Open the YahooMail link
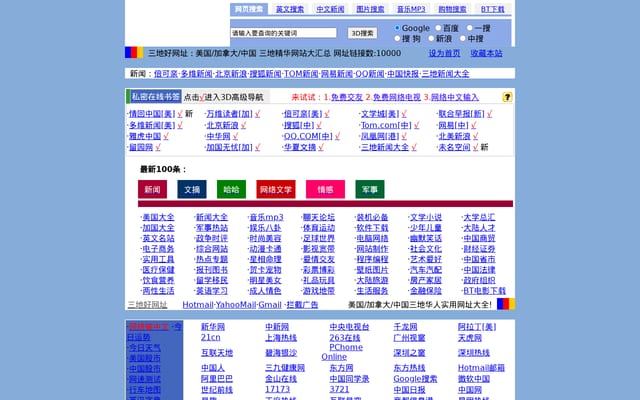 pyautogui.click(x=236, y=304)
